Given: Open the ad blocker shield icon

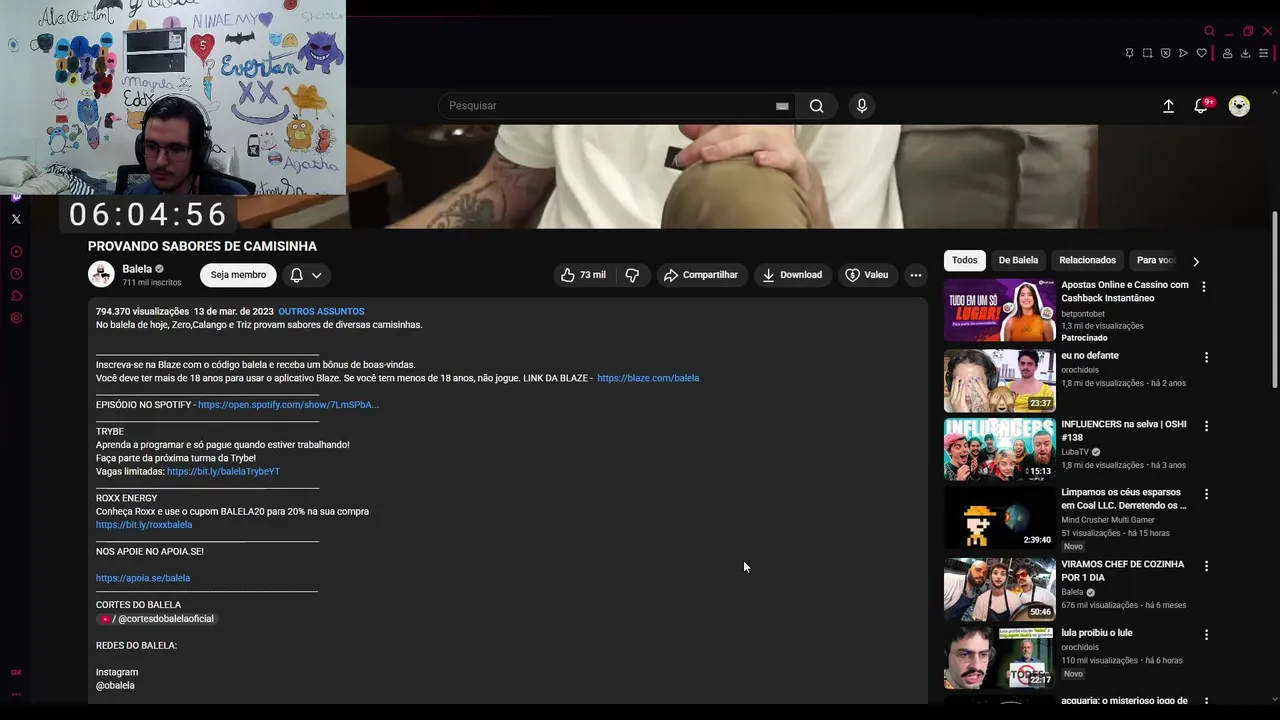Looking at the screenshot, I should click(1165, 53).
